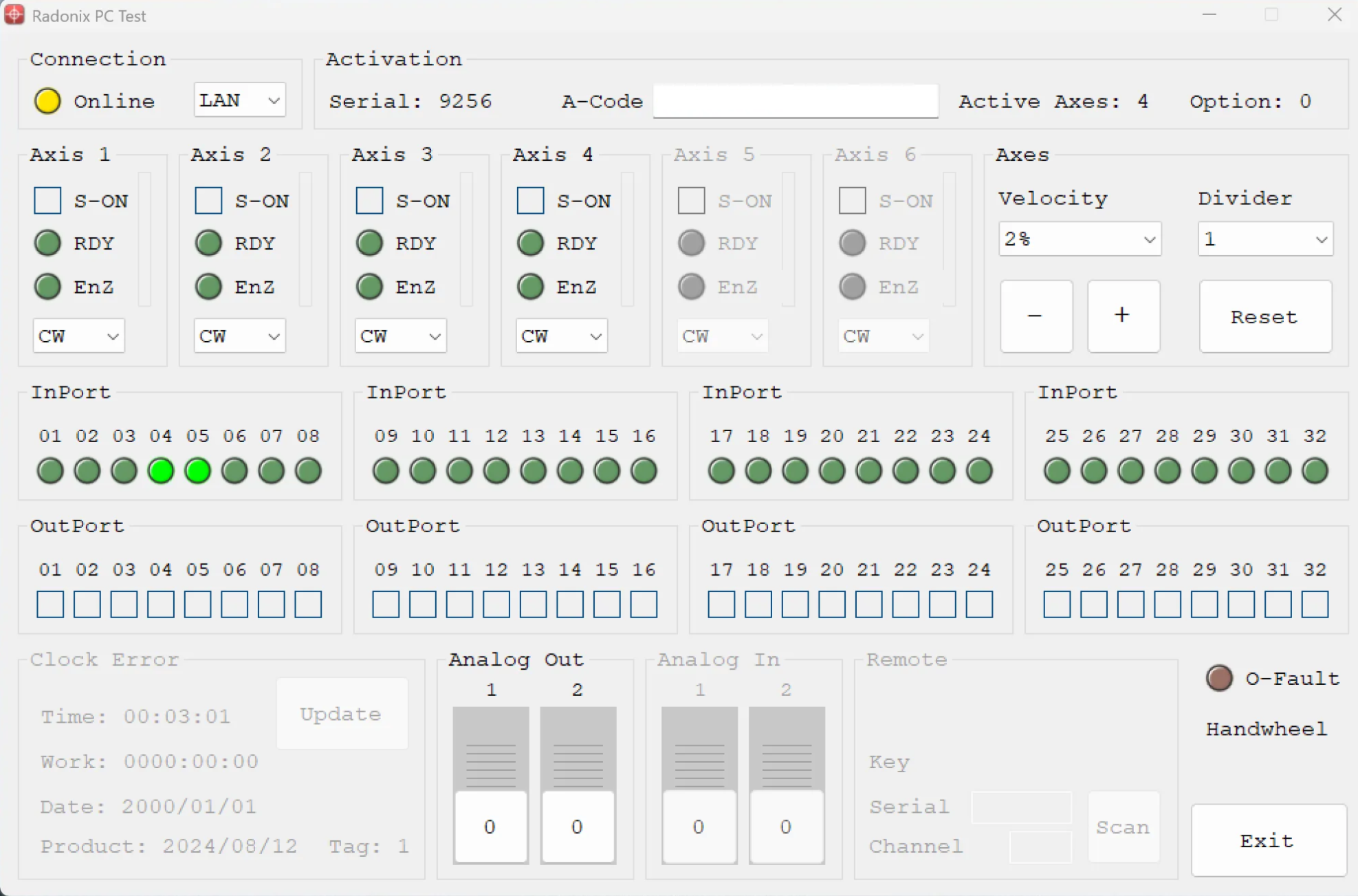
Task: Click the Exit button
Action: (1268, 840)
